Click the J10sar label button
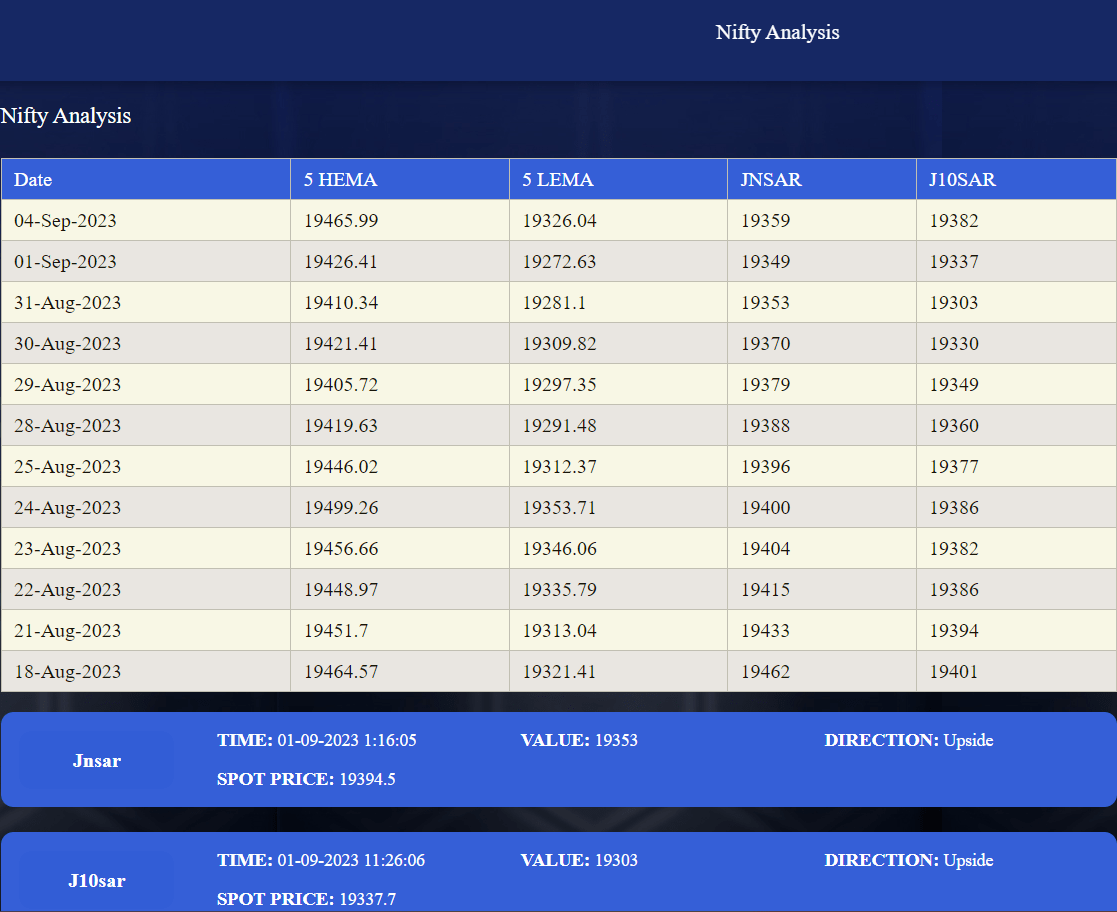 [97, 881]
